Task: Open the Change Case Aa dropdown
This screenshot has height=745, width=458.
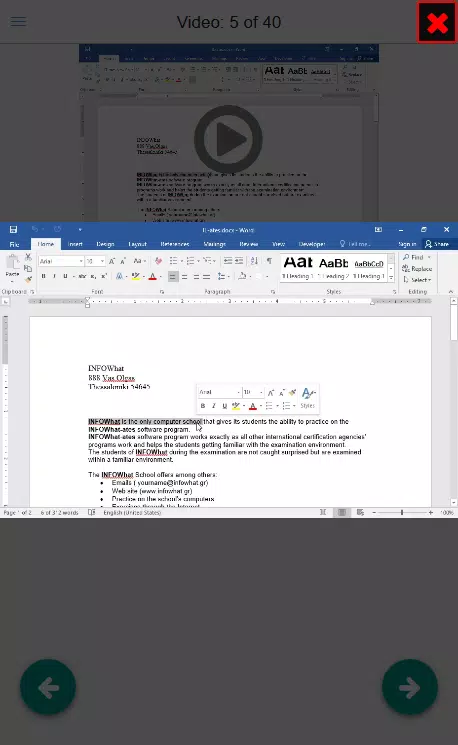Action: click(x=138, y=261)
